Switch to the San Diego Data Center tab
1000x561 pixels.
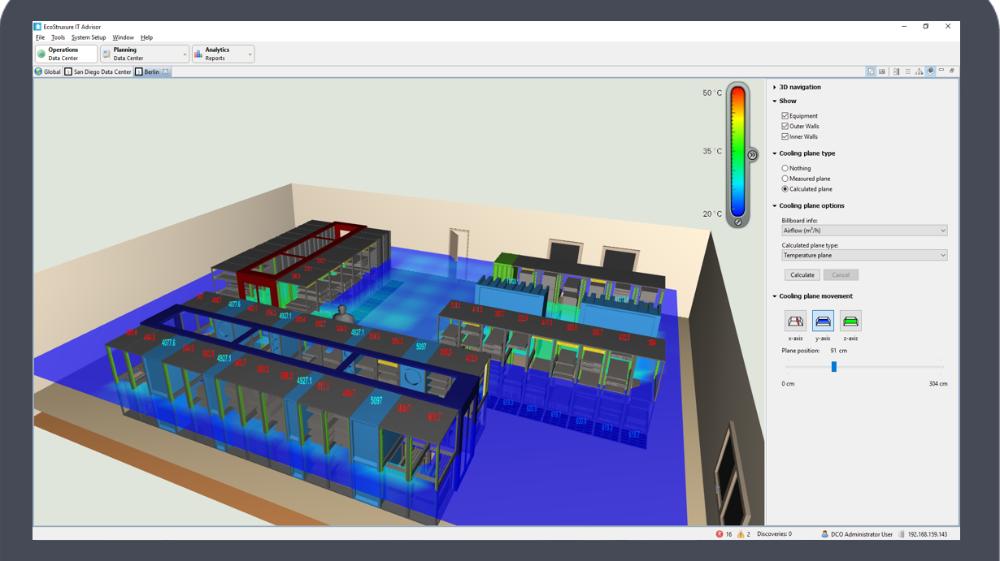(x=98, y=72)
